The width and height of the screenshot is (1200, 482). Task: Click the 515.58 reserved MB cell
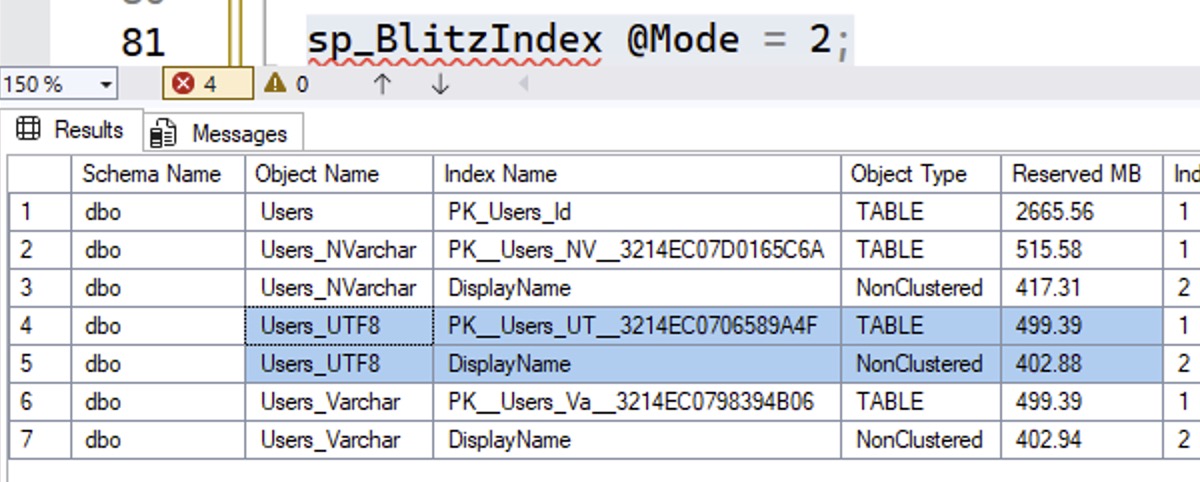[x=1082, y=250]
